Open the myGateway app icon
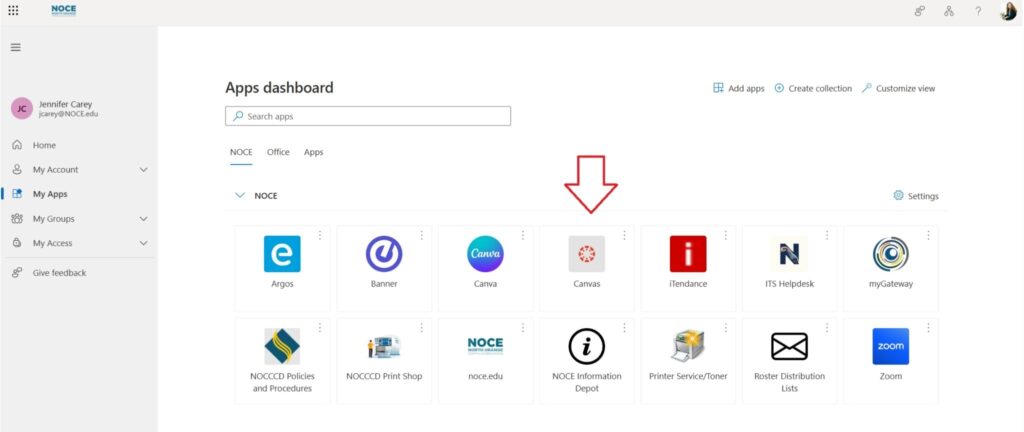This screenshot has height=432, width=1024. pos(891,254)
